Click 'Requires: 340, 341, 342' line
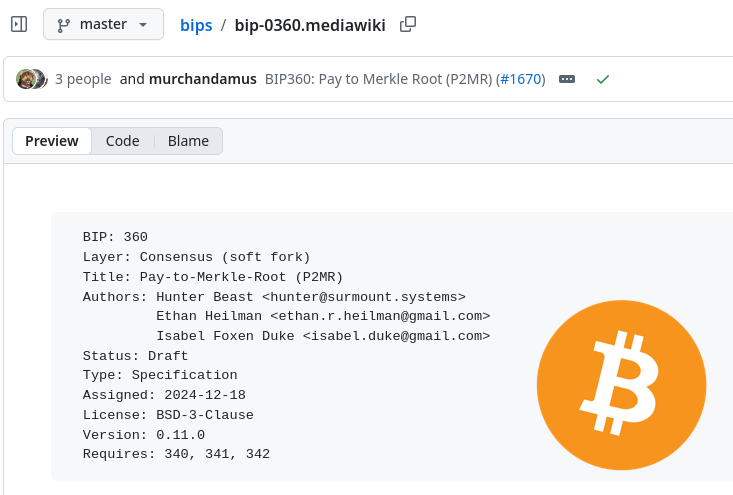The image size is (733, 495). point(176,454)
